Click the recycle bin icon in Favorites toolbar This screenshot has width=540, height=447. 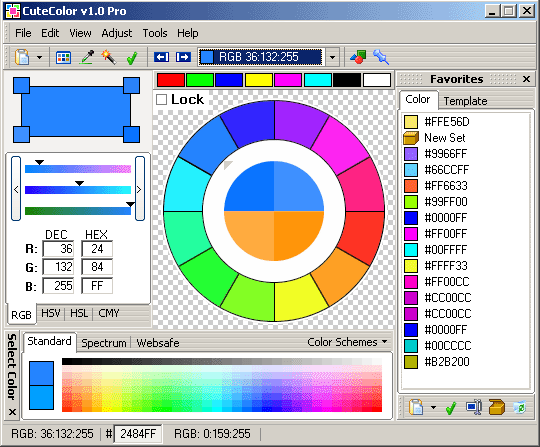tap(519, 407)
